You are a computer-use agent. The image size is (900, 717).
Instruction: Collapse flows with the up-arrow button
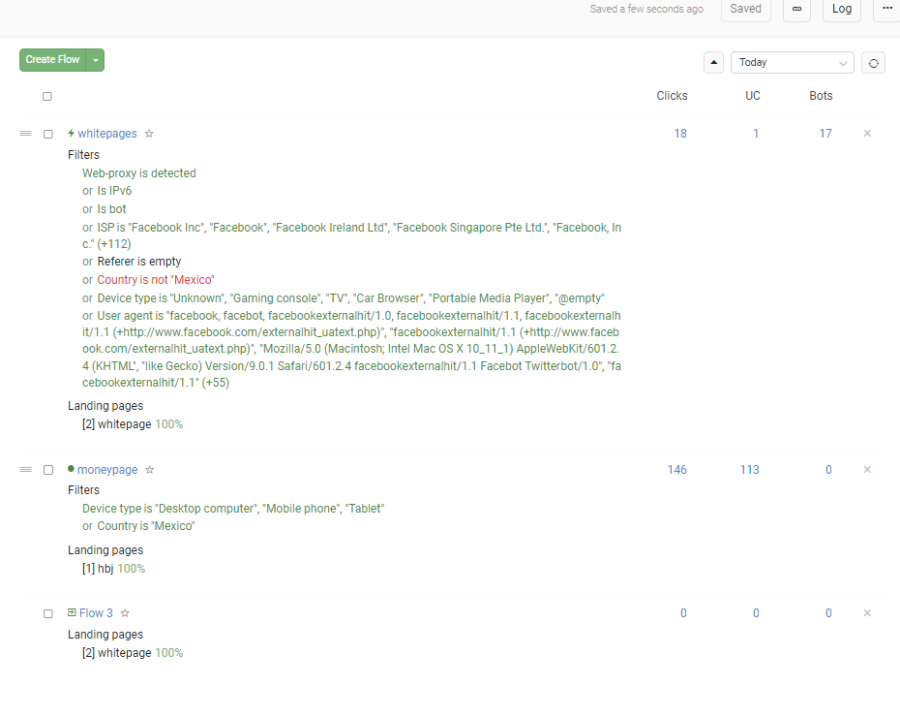coord(713,63)
